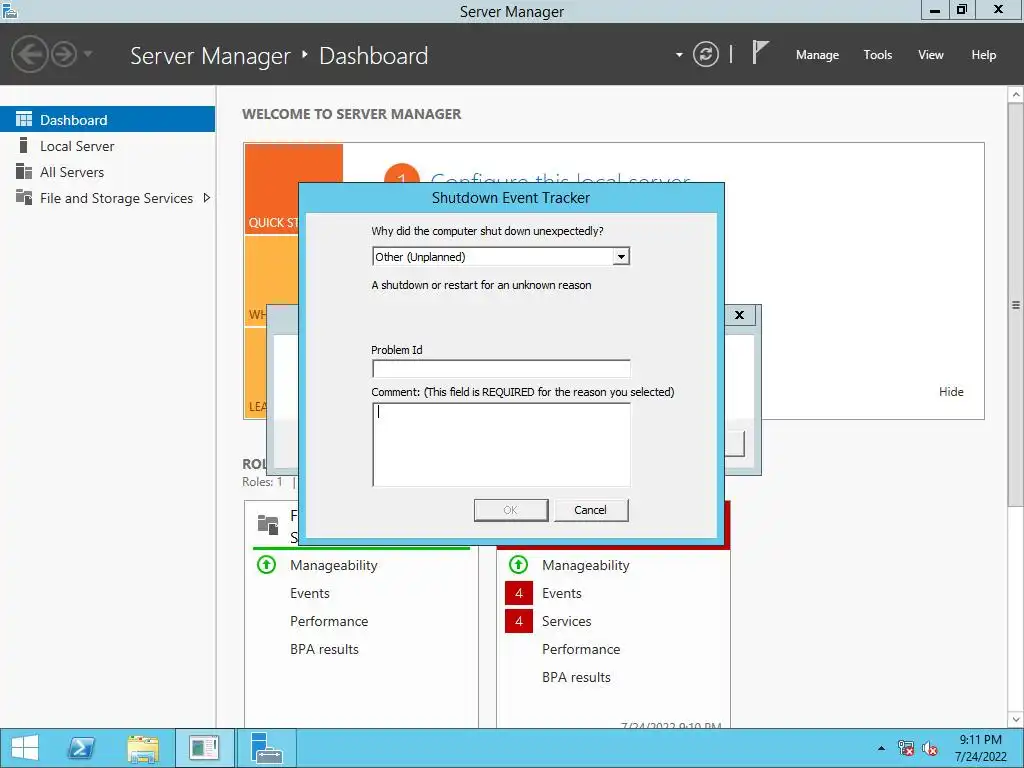1024x768 pixels.
Task: Click the back navigation arrow in Server Manager
Action: (29, 54)
